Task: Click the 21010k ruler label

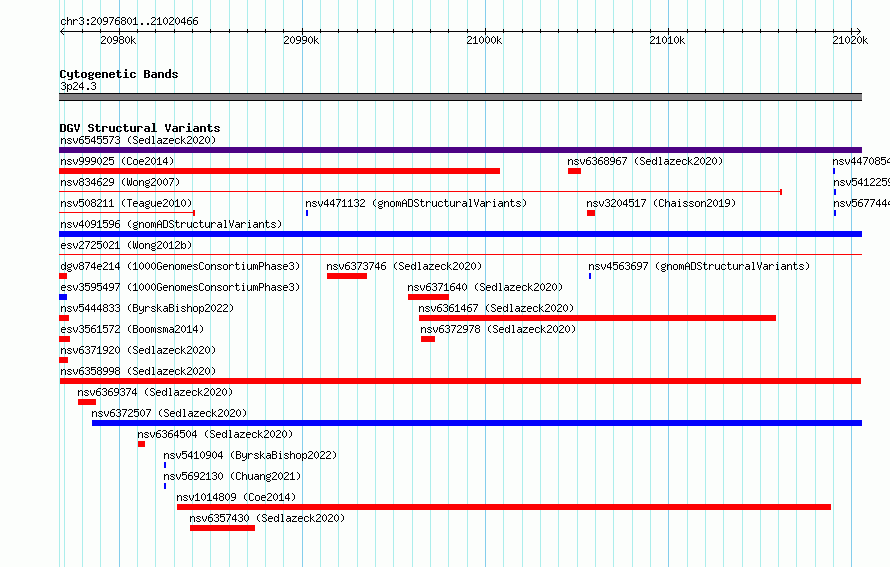Action: click(667, 40)
